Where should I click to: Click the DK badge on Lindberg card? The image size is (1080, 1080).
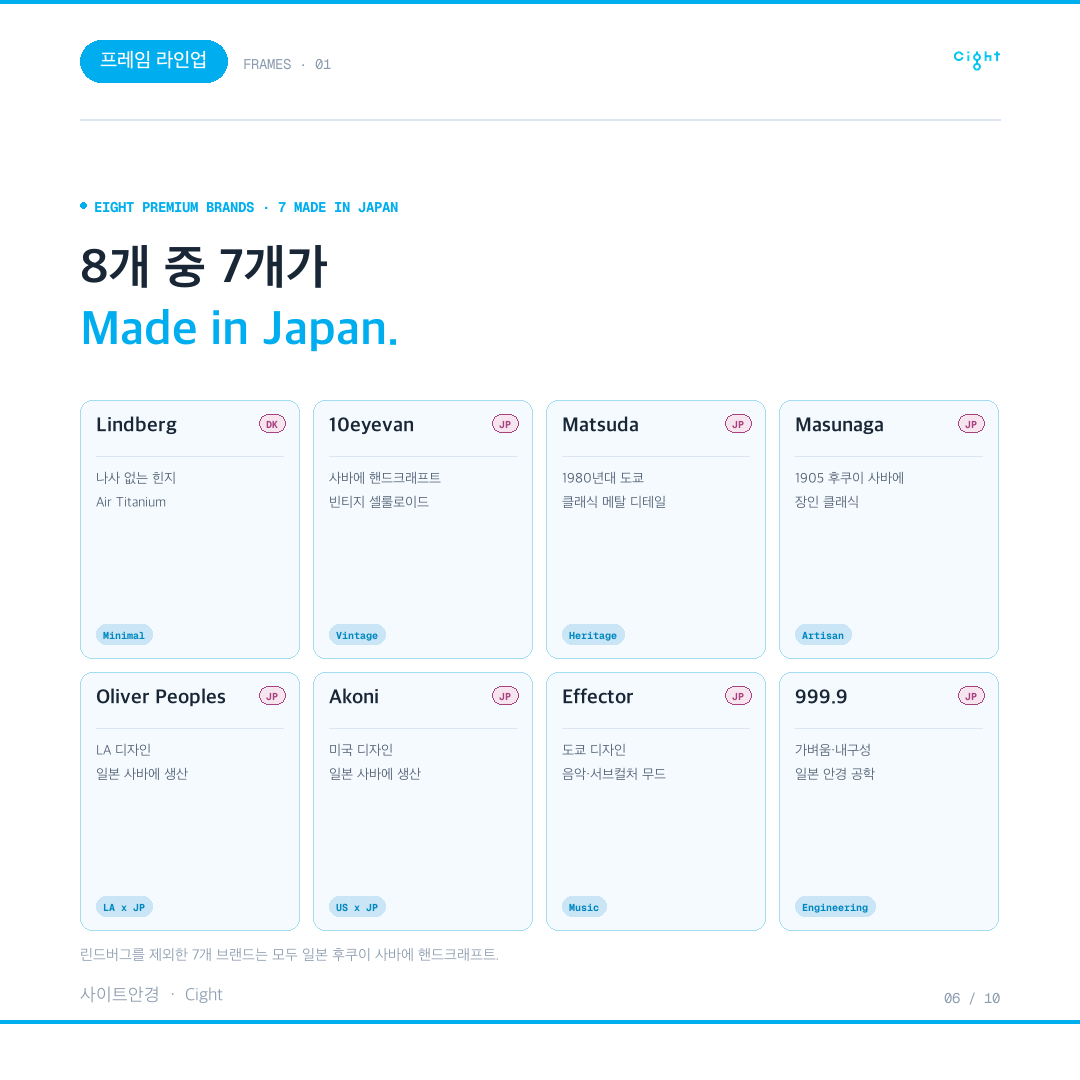coord(272,424)
